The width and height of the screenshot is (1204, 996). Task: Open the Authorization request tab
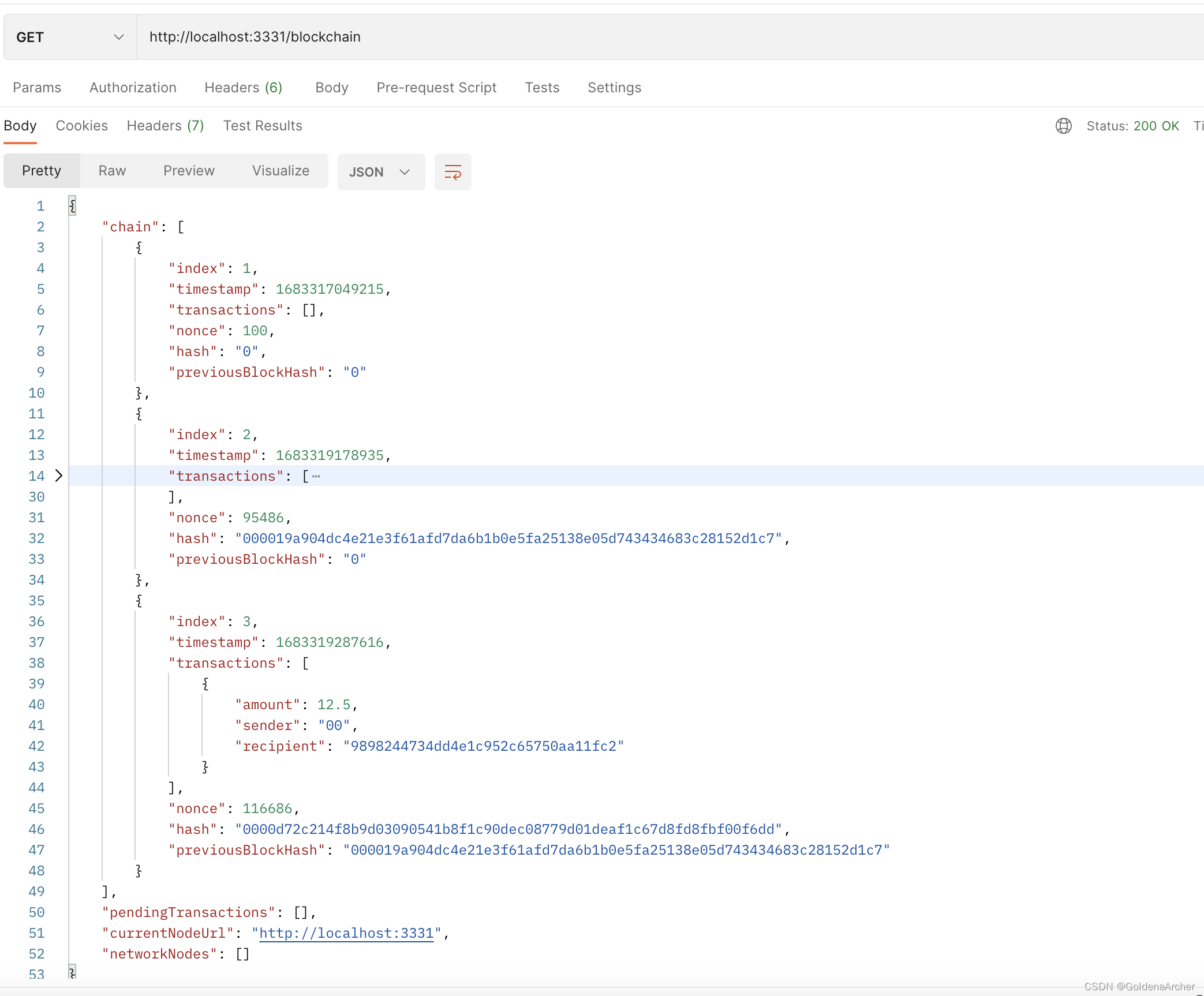133,88
